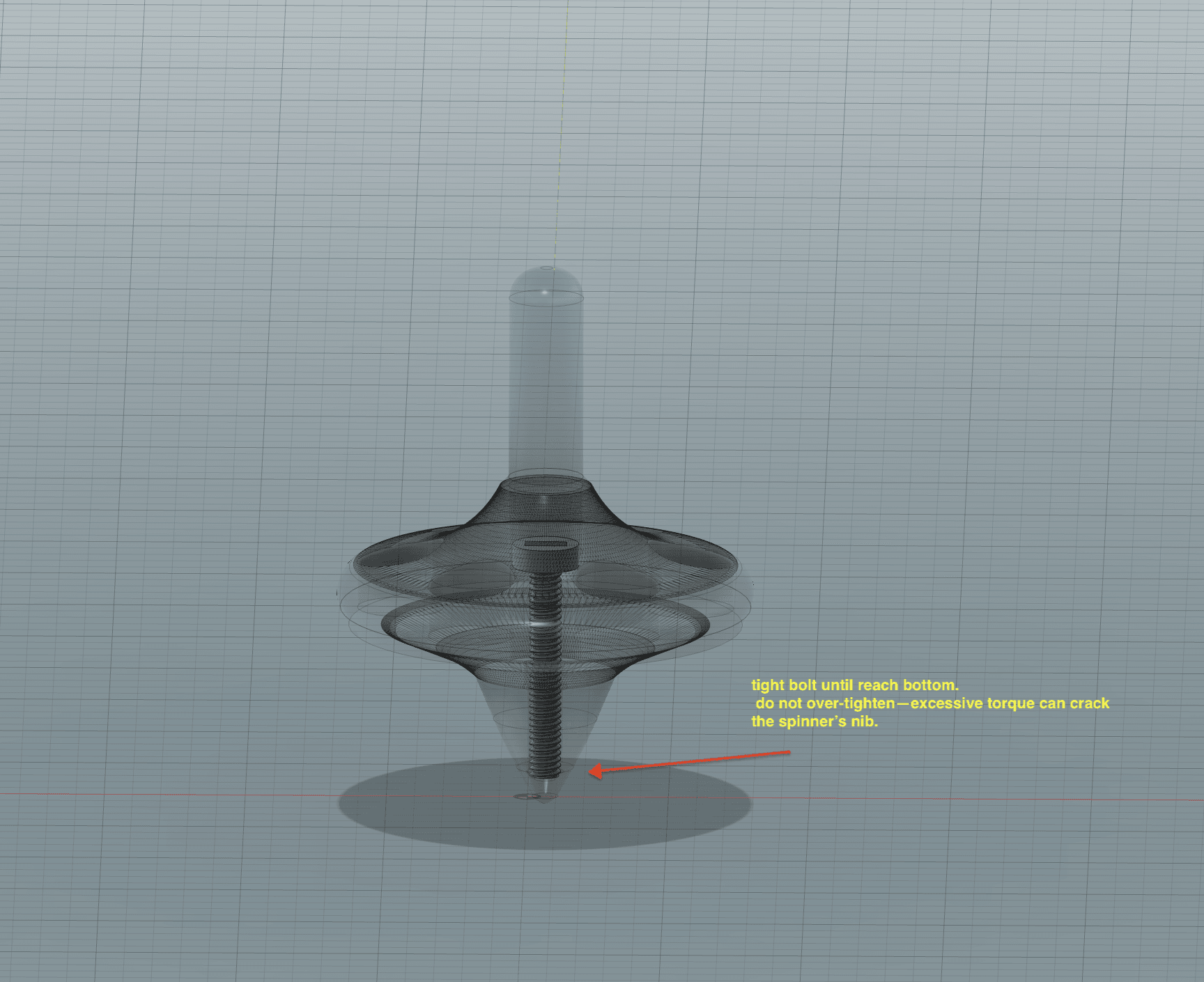
Task: Click the "the spinner's nib." text line
Action: 814,722
